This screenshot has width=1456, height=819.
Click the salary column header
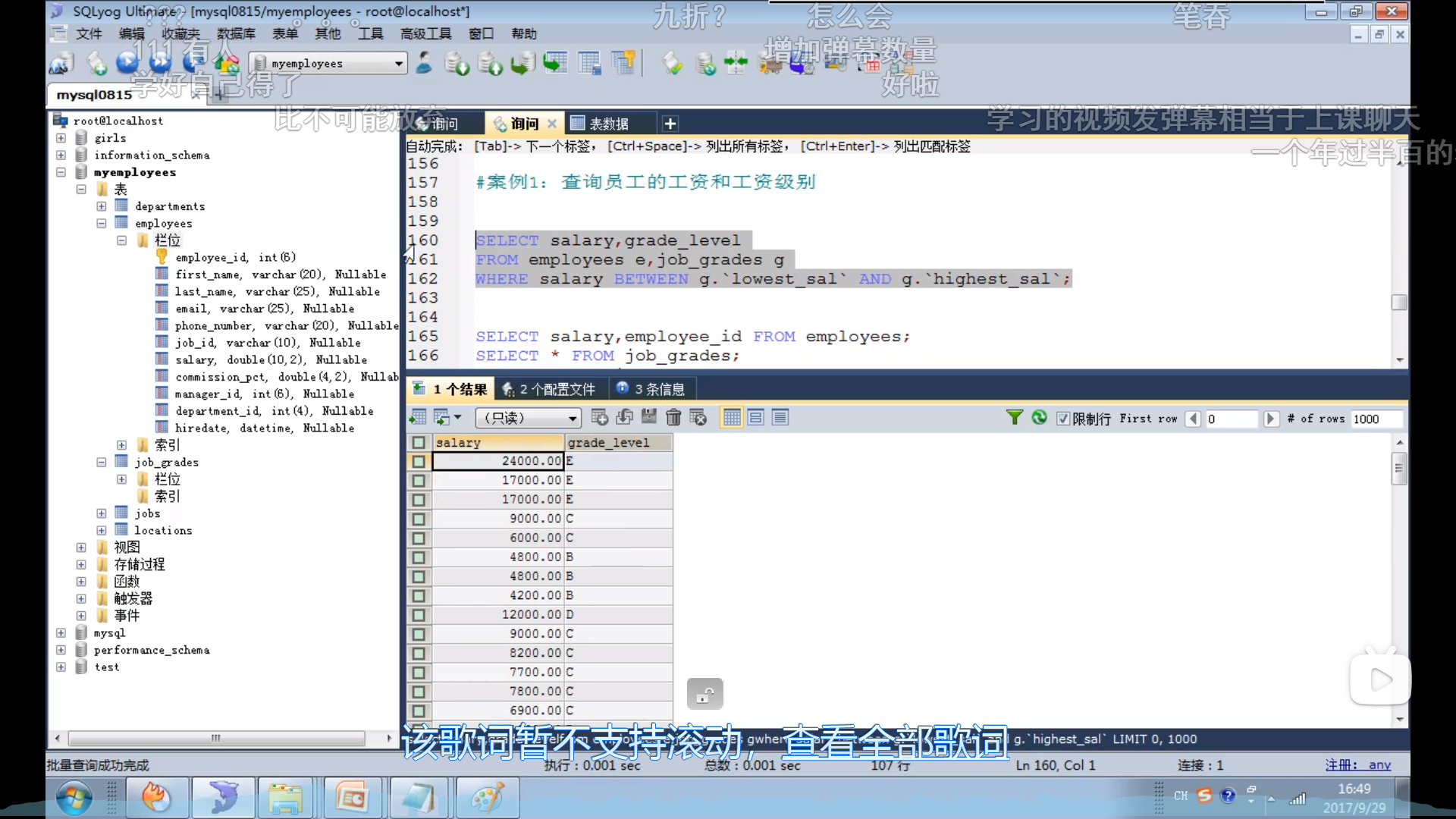pyautogui.click(x=499, y=442)
